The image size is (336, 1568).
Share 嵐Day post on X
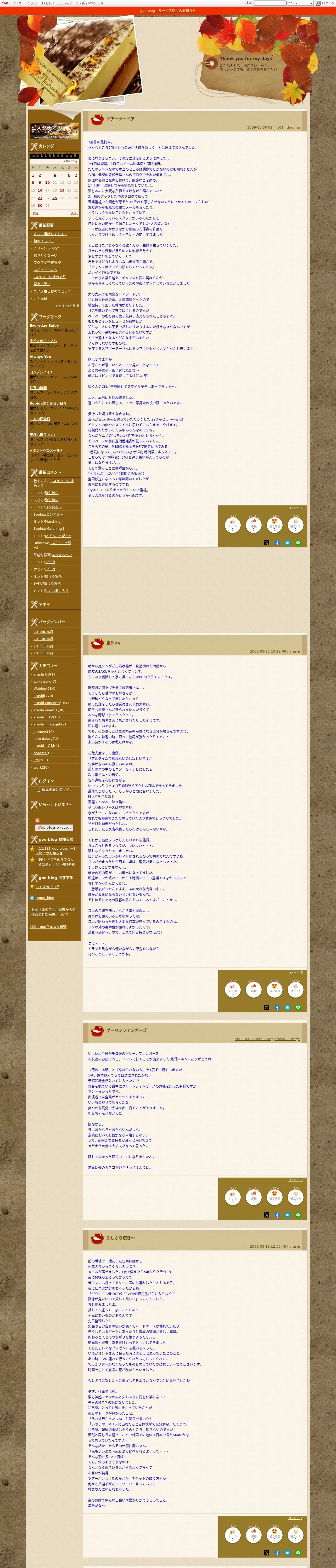tap(266, 1007)
